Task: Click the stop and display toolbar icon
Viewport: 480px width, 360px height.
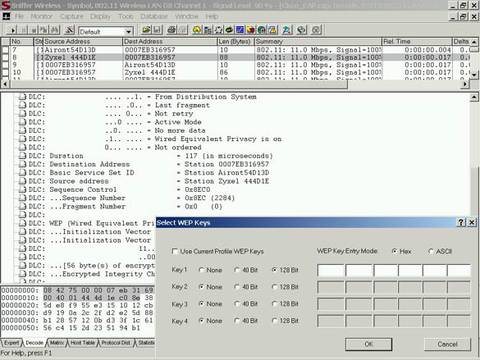Action: (x=44, y=30)
